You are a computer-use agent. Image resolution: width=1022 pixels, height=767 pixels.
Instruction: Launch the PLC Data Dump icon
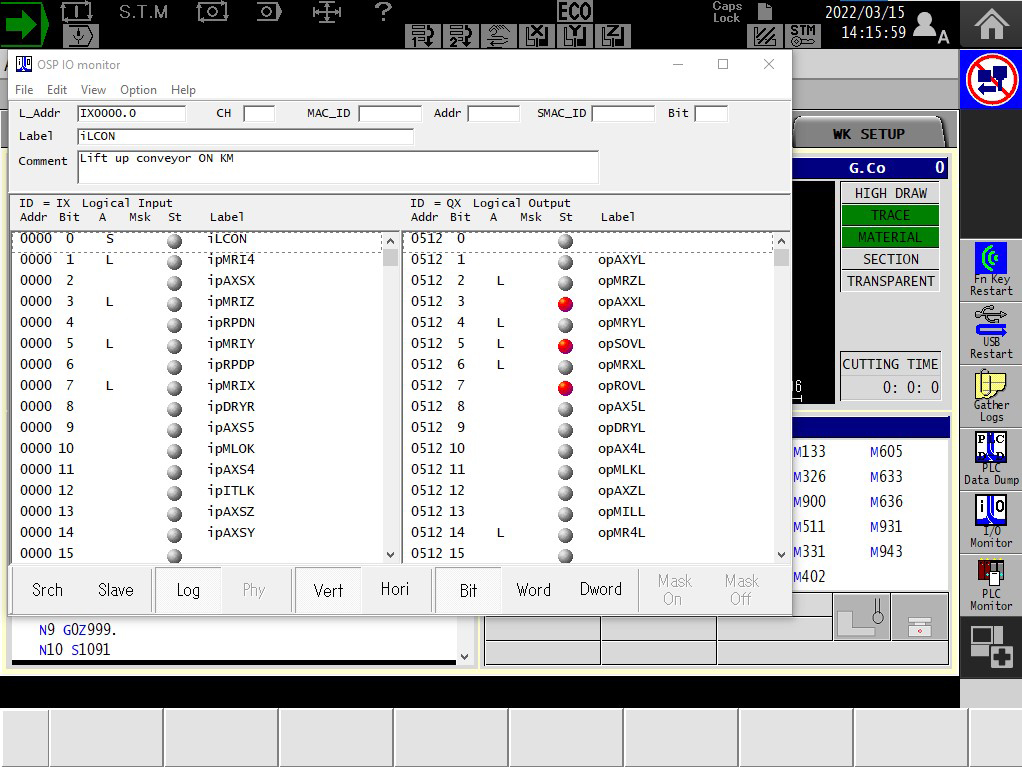point(991,458)
